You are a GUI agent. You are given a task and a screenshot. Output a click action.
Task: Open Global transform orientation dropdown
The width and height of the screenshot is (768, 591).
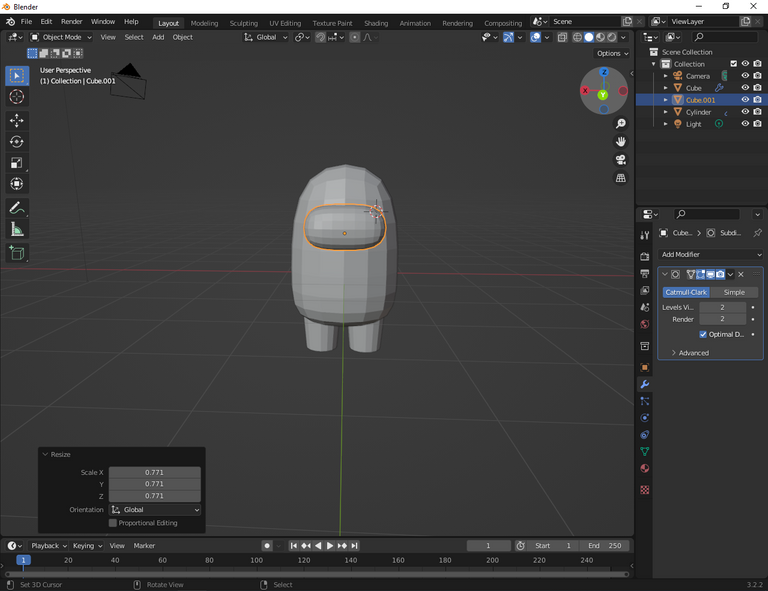(x=265, y=37)
